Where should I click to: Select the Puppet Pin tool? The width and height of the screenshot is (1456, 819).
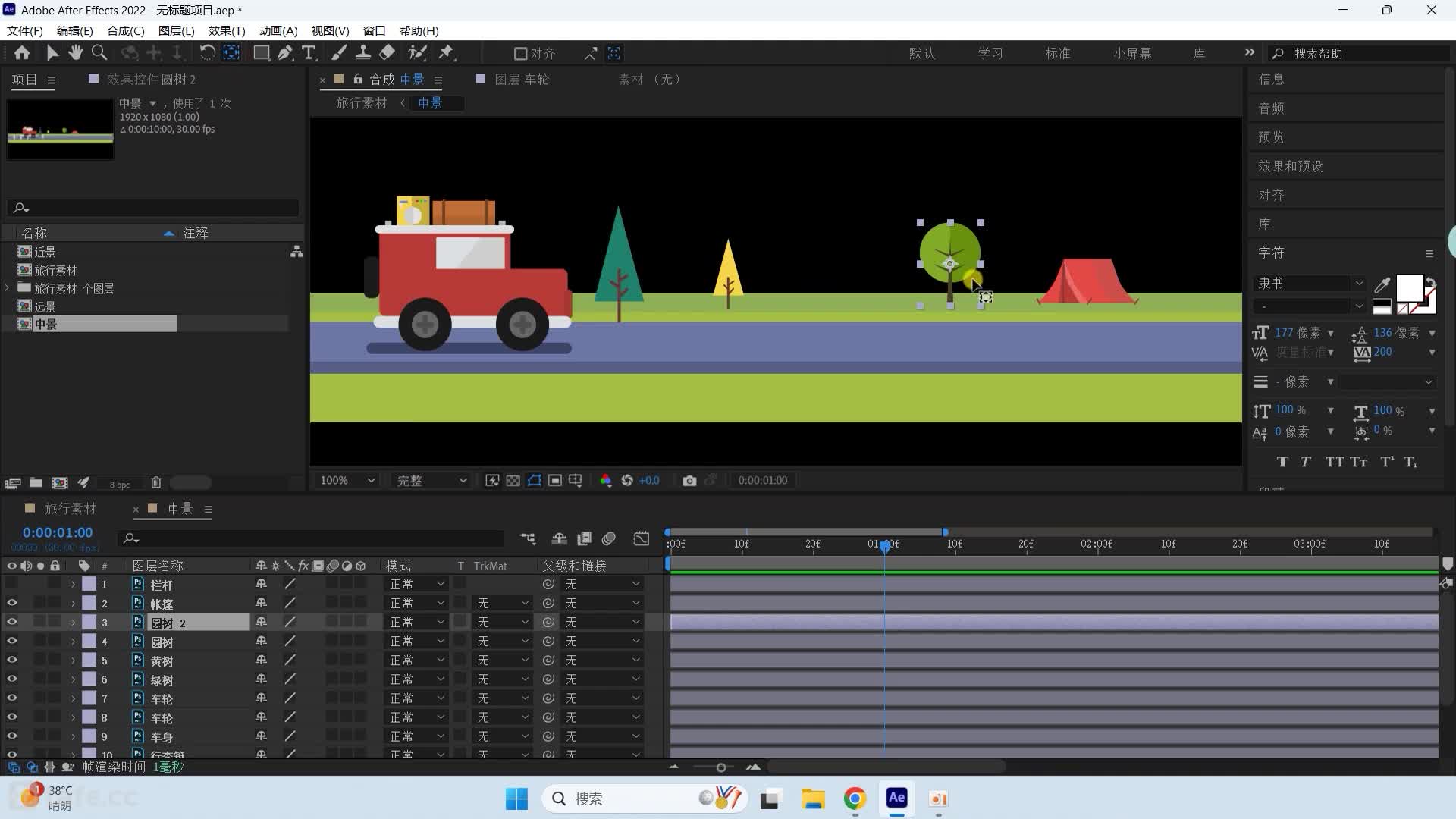point(446,53)
